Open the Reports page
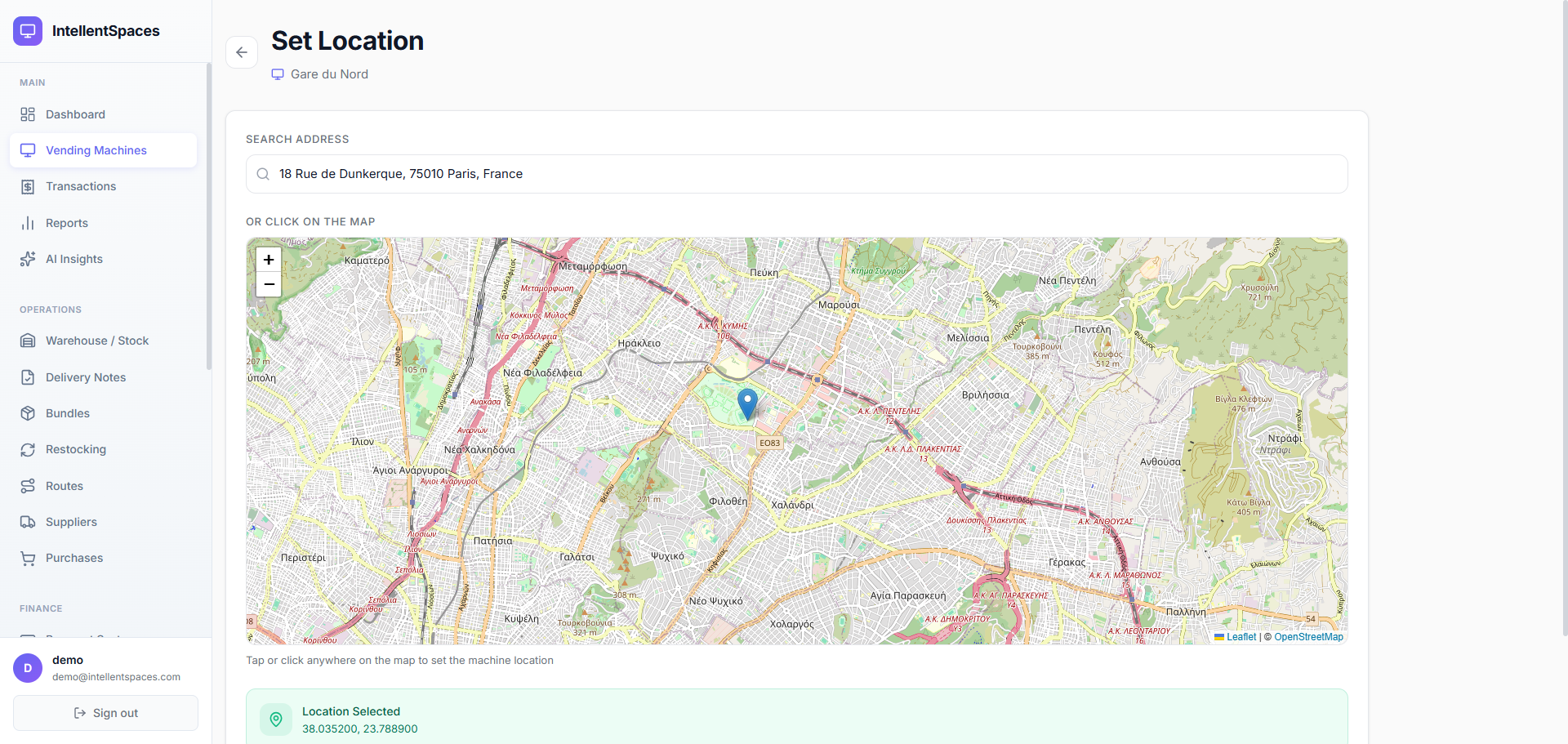Screen dimensions: 1568x744 pos(103,223)
